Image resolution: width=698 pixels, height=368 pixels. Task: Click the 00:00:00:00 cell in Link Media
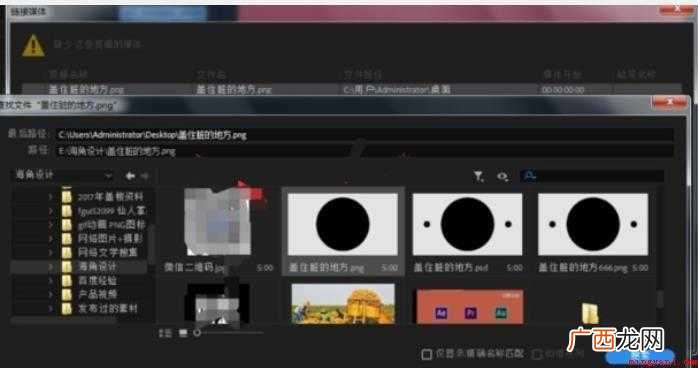(563, 90)
